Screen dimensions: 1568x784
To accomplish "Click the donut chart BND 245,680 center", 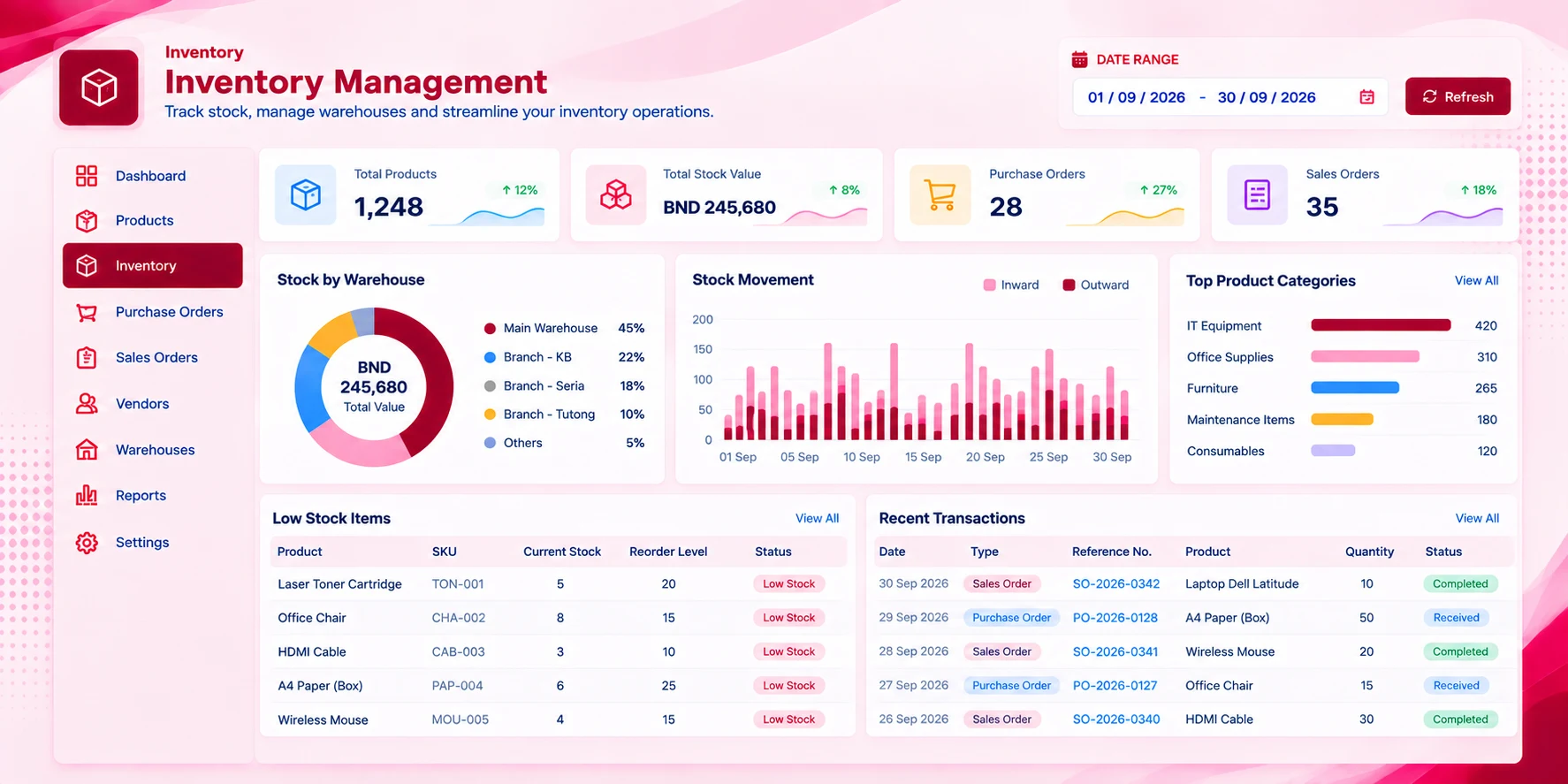I will [x=374, y=387].
